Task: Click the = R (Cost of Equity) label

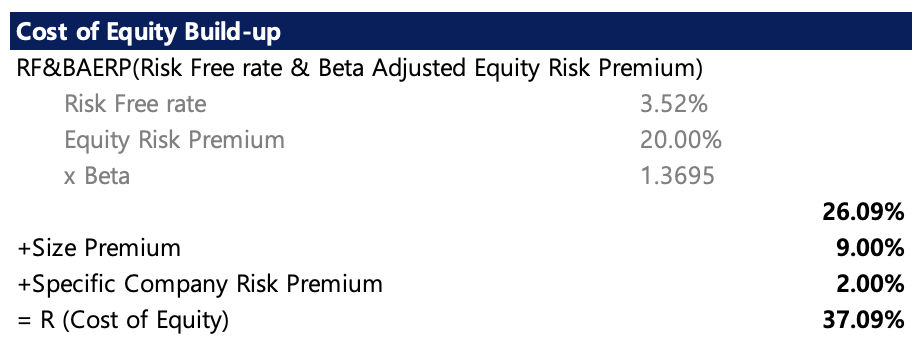Action: (123, 320)
